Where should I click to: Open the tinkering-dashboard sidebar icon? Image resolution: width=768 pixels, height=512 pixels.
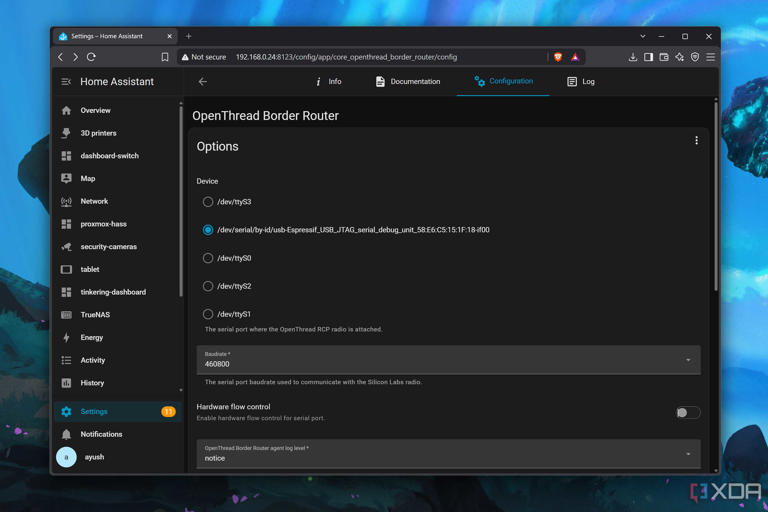67,292
